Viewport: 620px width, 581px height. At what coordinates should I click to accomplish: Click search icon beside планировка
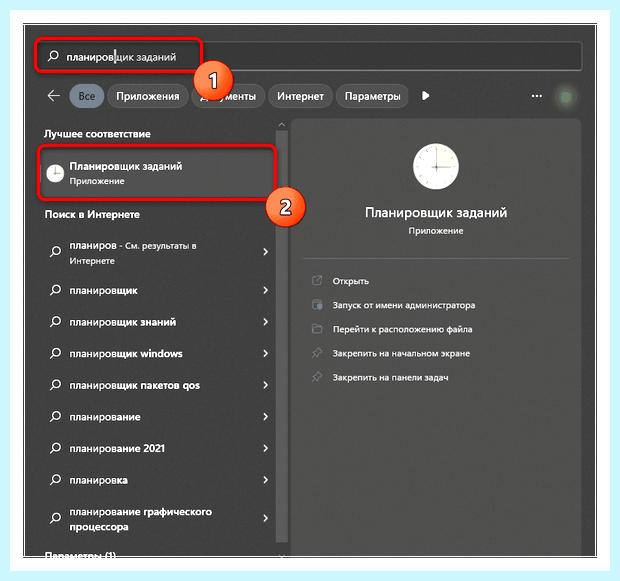pos(55,480)
